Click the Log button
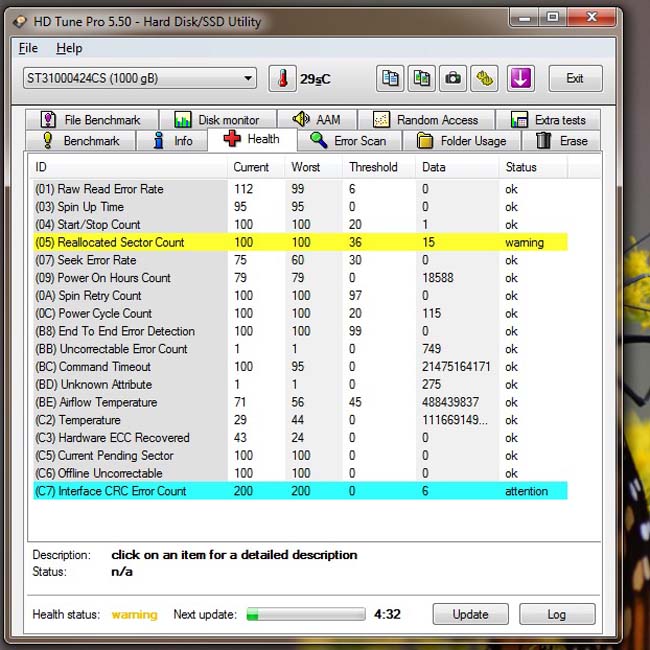Image resolution: width=650 pixels, height=650 pixels. 557,614
